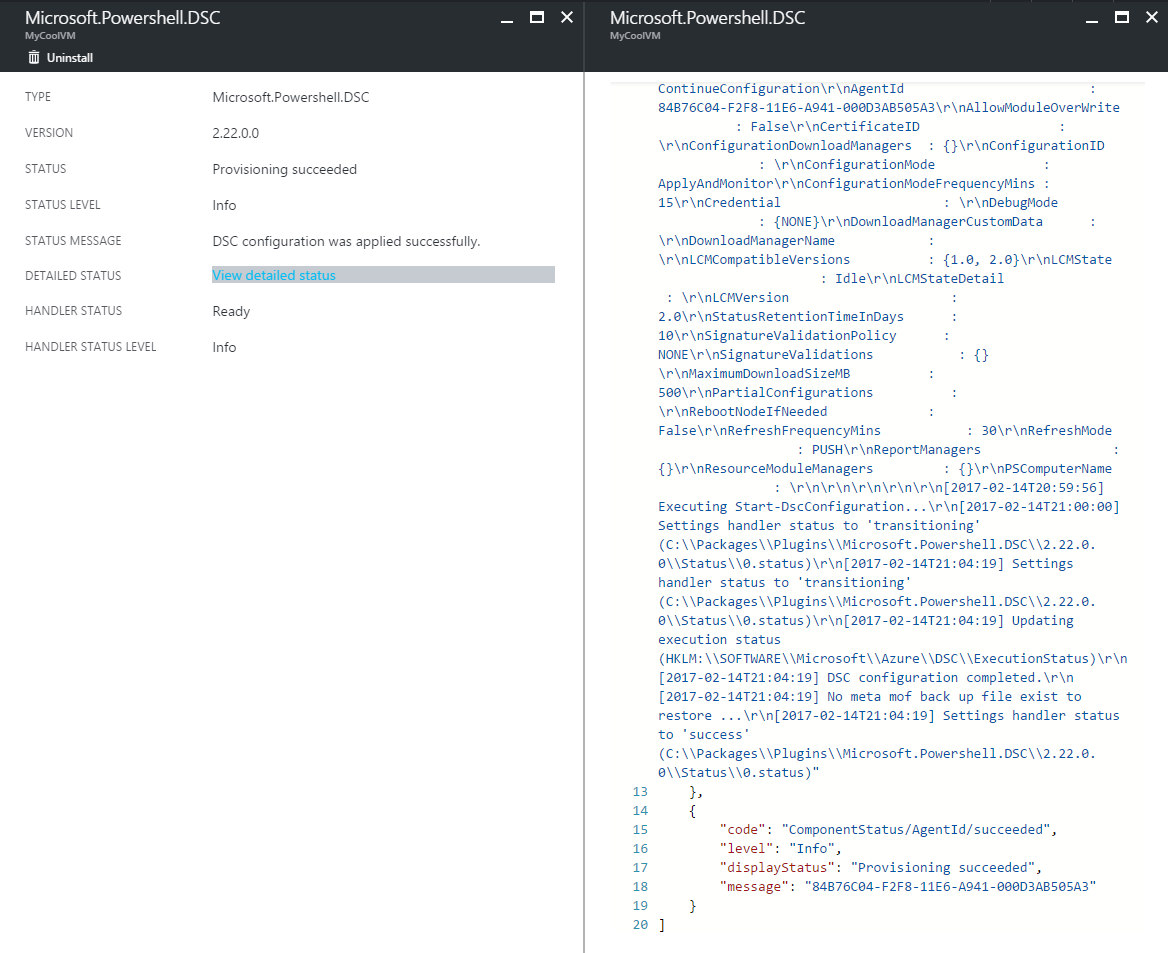Screen dimensions: 1168x953
Task: Maximize the right detailed status blade
Action: 1122,17
